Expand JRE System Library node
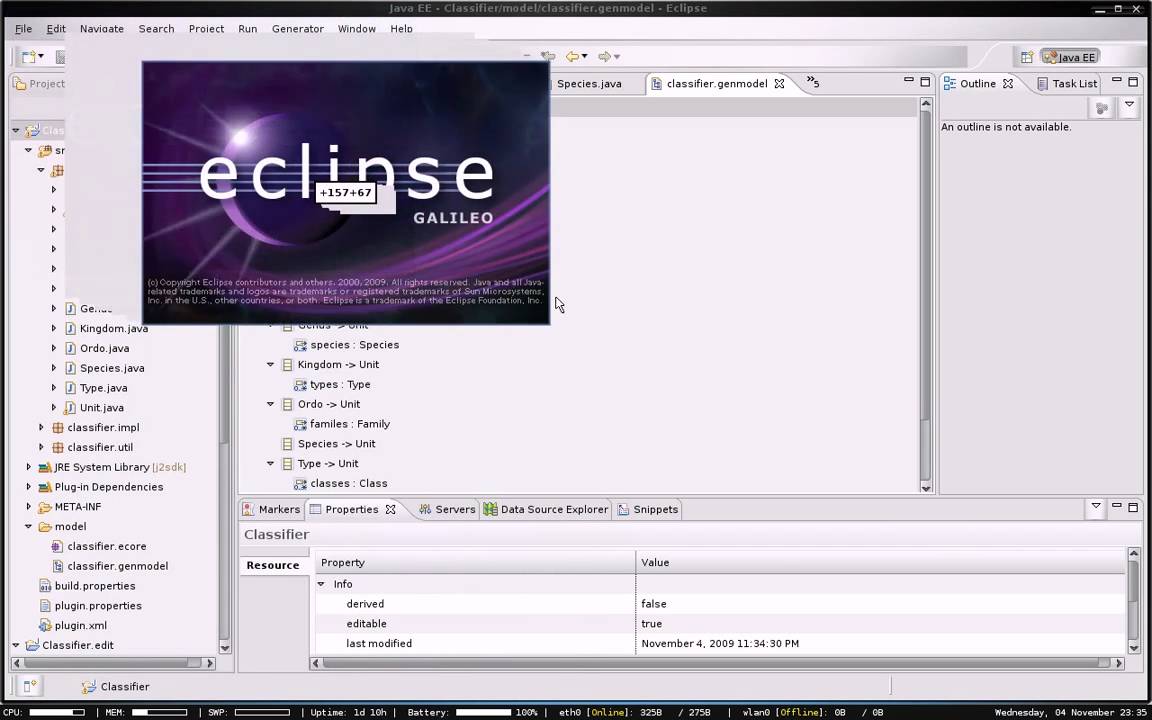 [29, 467]
